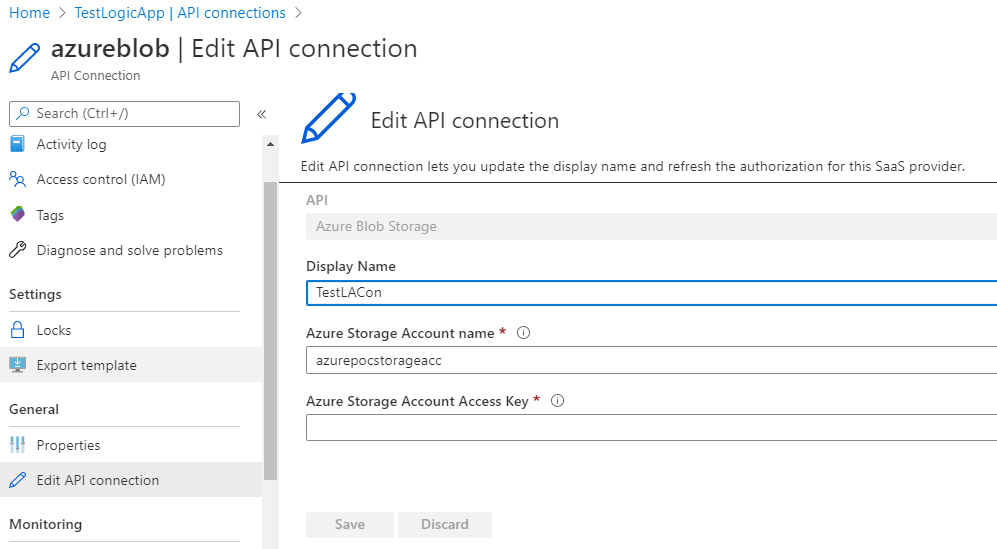Show info tooltip for Azure Storage Account name
997x549 pixels.
click(523, 333)
